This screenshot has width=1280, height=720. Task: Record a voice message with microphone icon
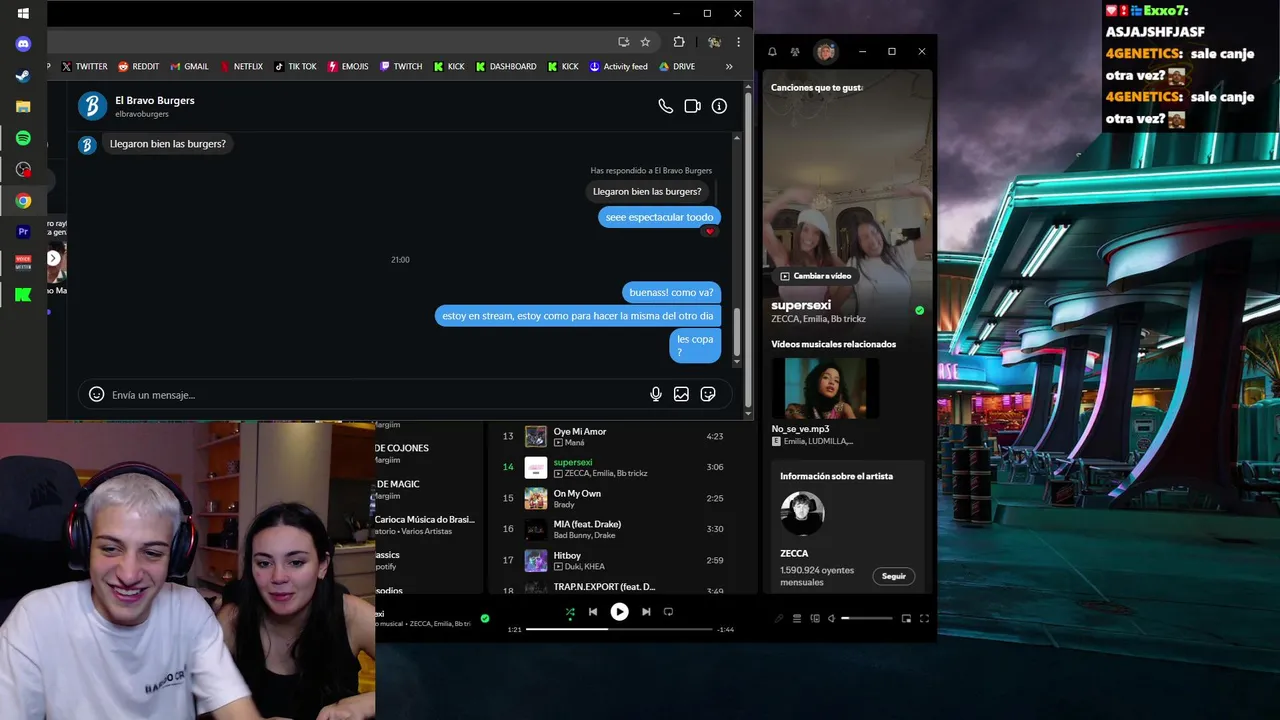click(656, 394)
